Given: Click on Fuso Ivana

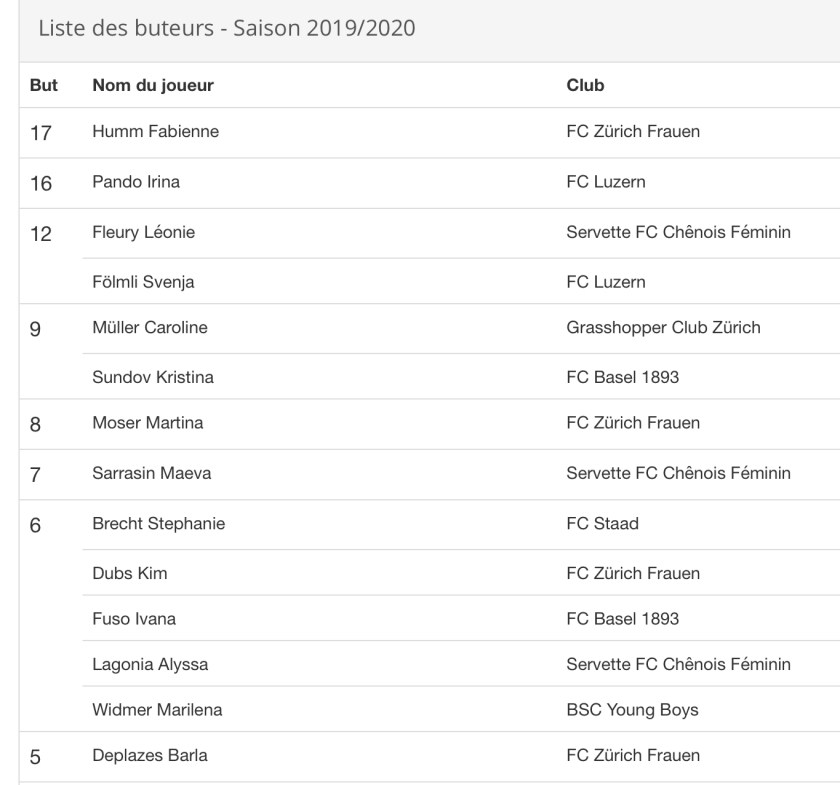Looking at the screenshot, I should pos(134,619).
